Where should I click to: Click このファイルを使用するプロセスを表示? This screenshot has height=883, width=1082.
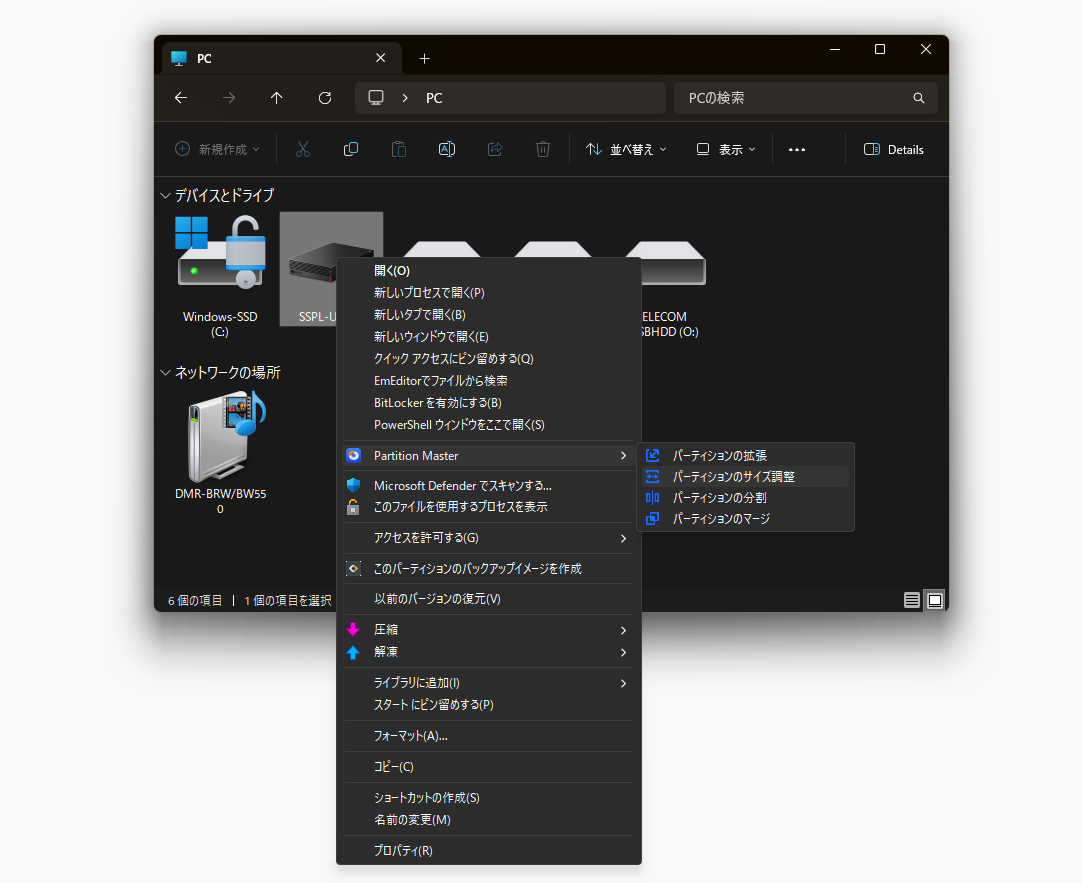[489, 507]
